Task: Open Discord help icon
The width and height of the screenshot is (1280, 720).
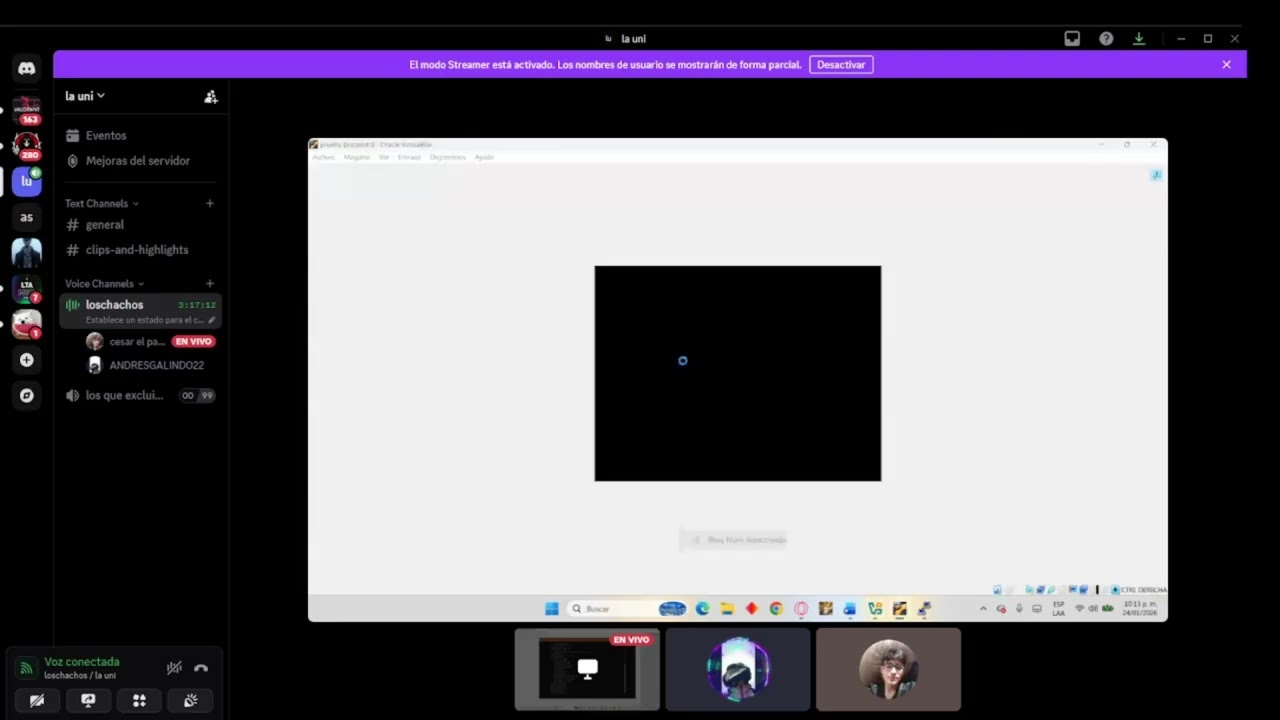Action: coord(1106,39)
